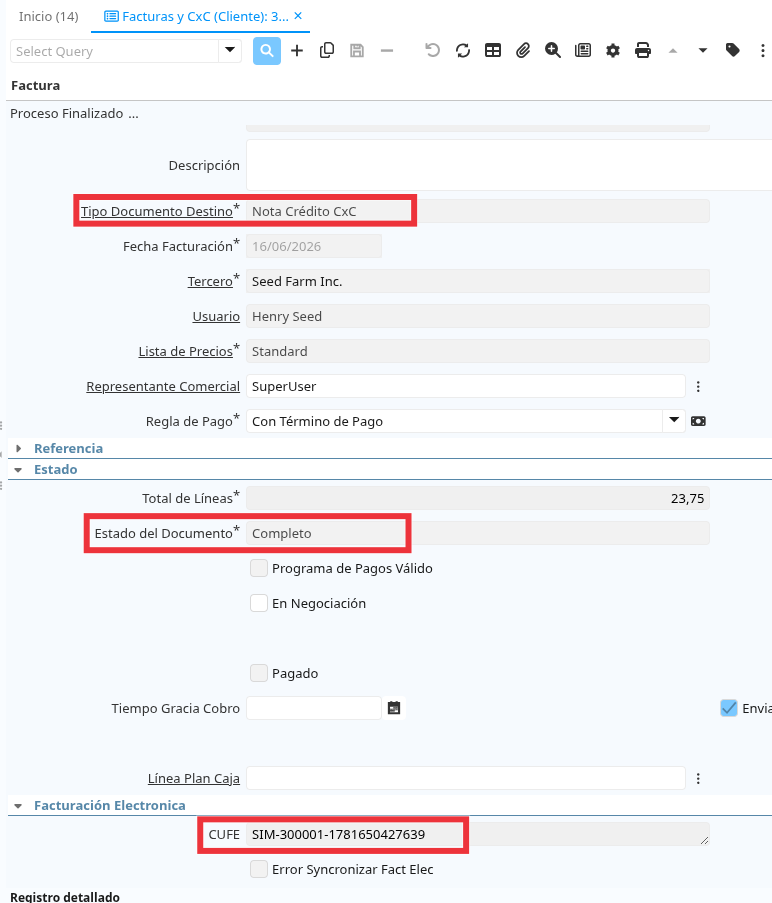Click the Tercero field Seed Farm Inc.

[x=478, y=282]
